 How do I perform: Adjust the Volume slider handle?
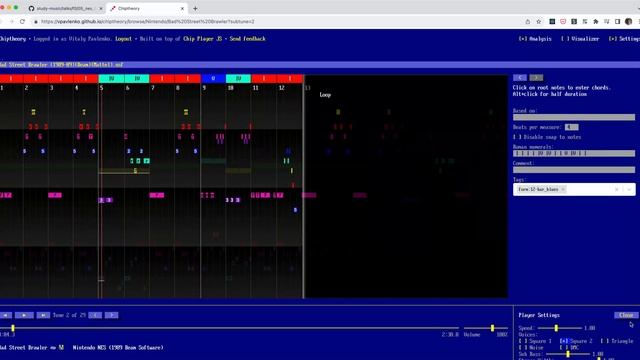(x=492, y=328)
